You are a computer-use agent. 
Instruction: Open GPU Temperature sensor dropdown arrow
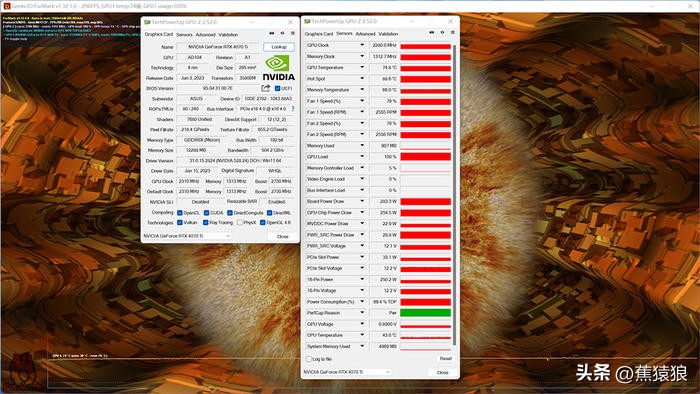coord(362,67)
